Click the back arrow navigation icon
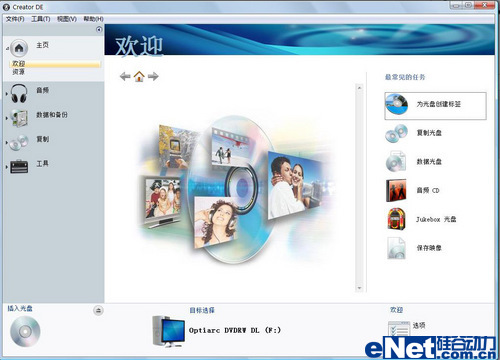The image size is (500, 360). click(125, 76)
